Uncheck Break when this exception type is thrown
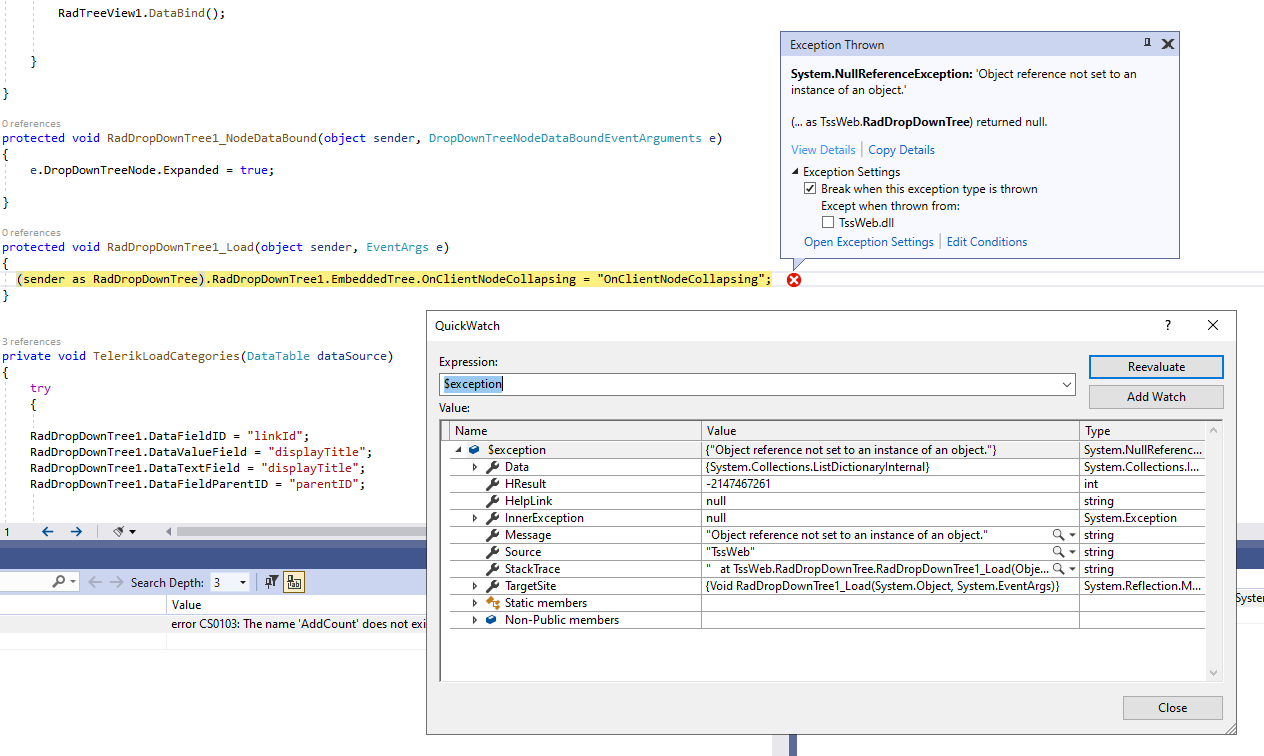The image size is (1264, 756). 811,189
